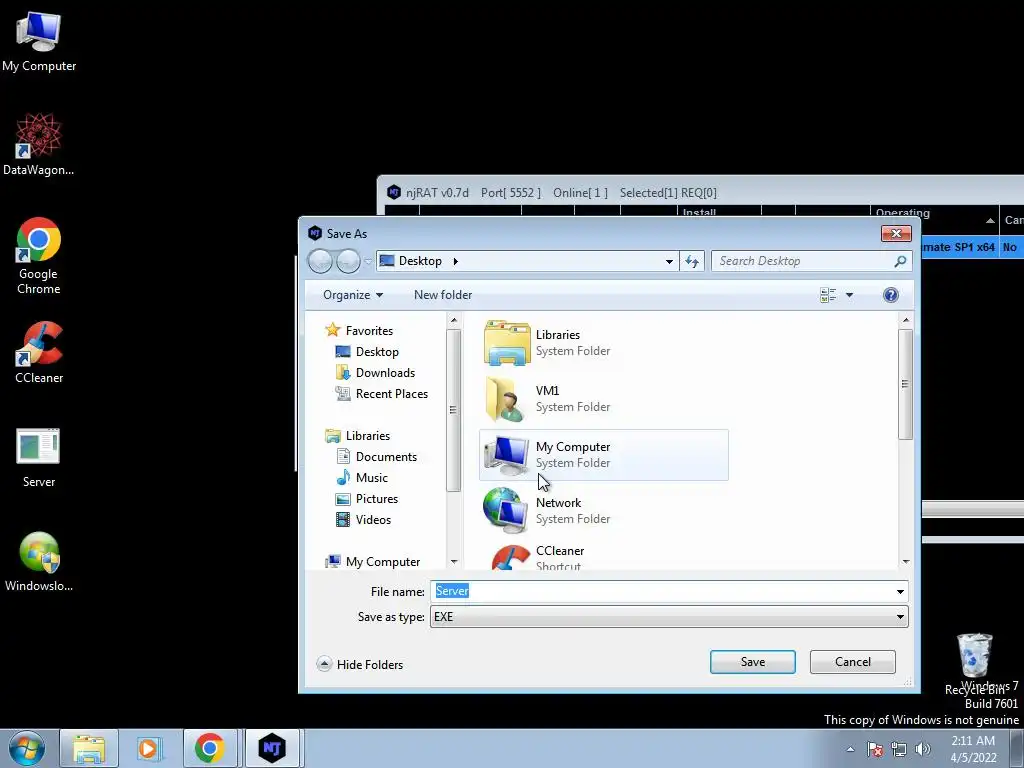Open the media player taskbar icon
Screen dimensions: 1024x768
pos(149,748)
